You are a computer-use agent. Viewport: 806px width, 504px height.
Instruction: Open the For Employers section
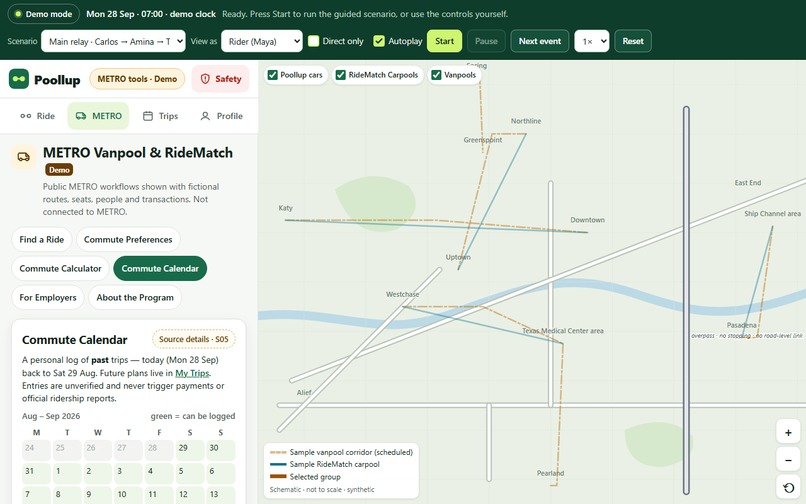(x=48, y=297)
